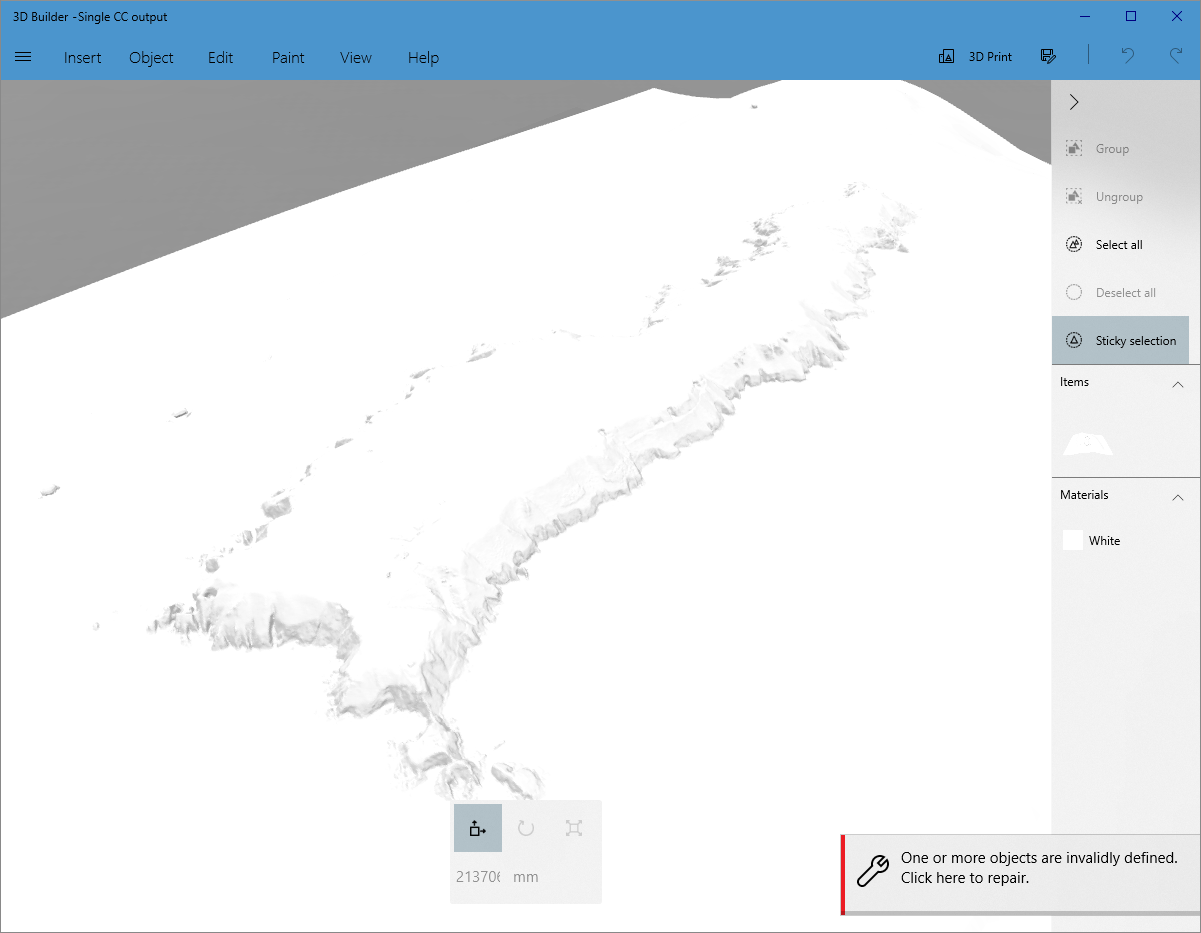Select the Scale tool
The height and width of the screenshot is (933, 1201).
click(573, 828)
